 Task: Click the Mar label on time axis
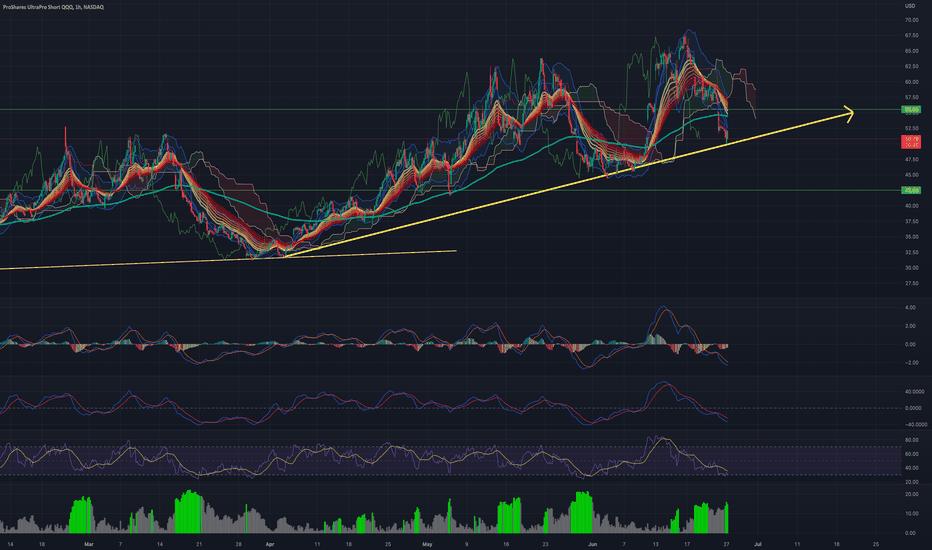pos(89,544)
